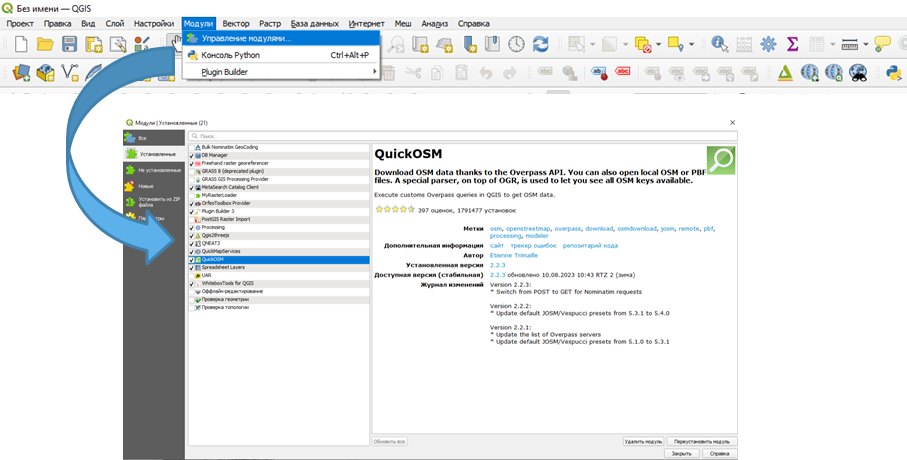Screen dimensions: 907x460
Task: Select the Identify Features info icon
Action: (719, 44)
